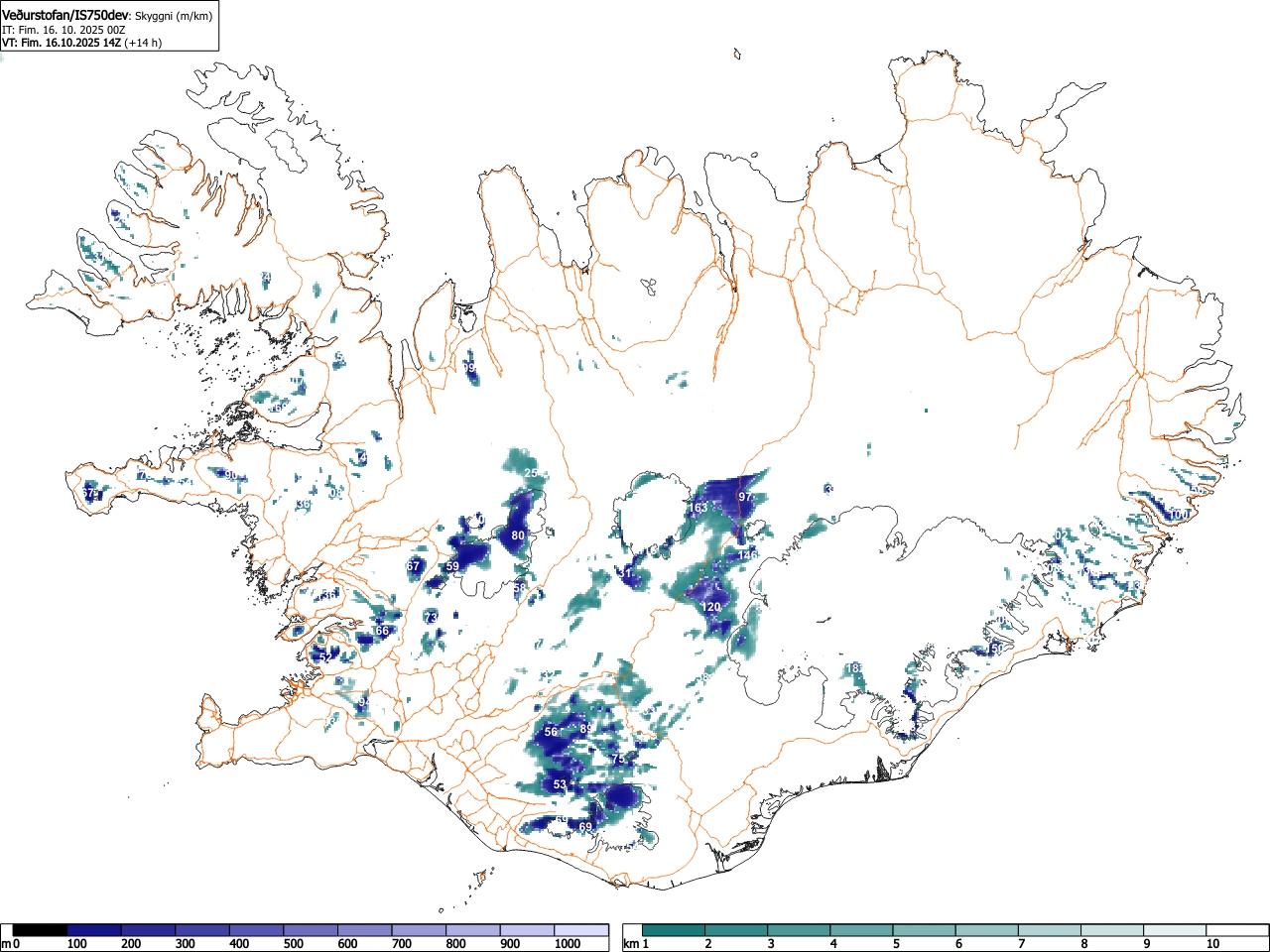Screen dimensions: 1270x952
Task: Pick the swatch between 200 and 300 m
Action: click(x=149, y=930)
